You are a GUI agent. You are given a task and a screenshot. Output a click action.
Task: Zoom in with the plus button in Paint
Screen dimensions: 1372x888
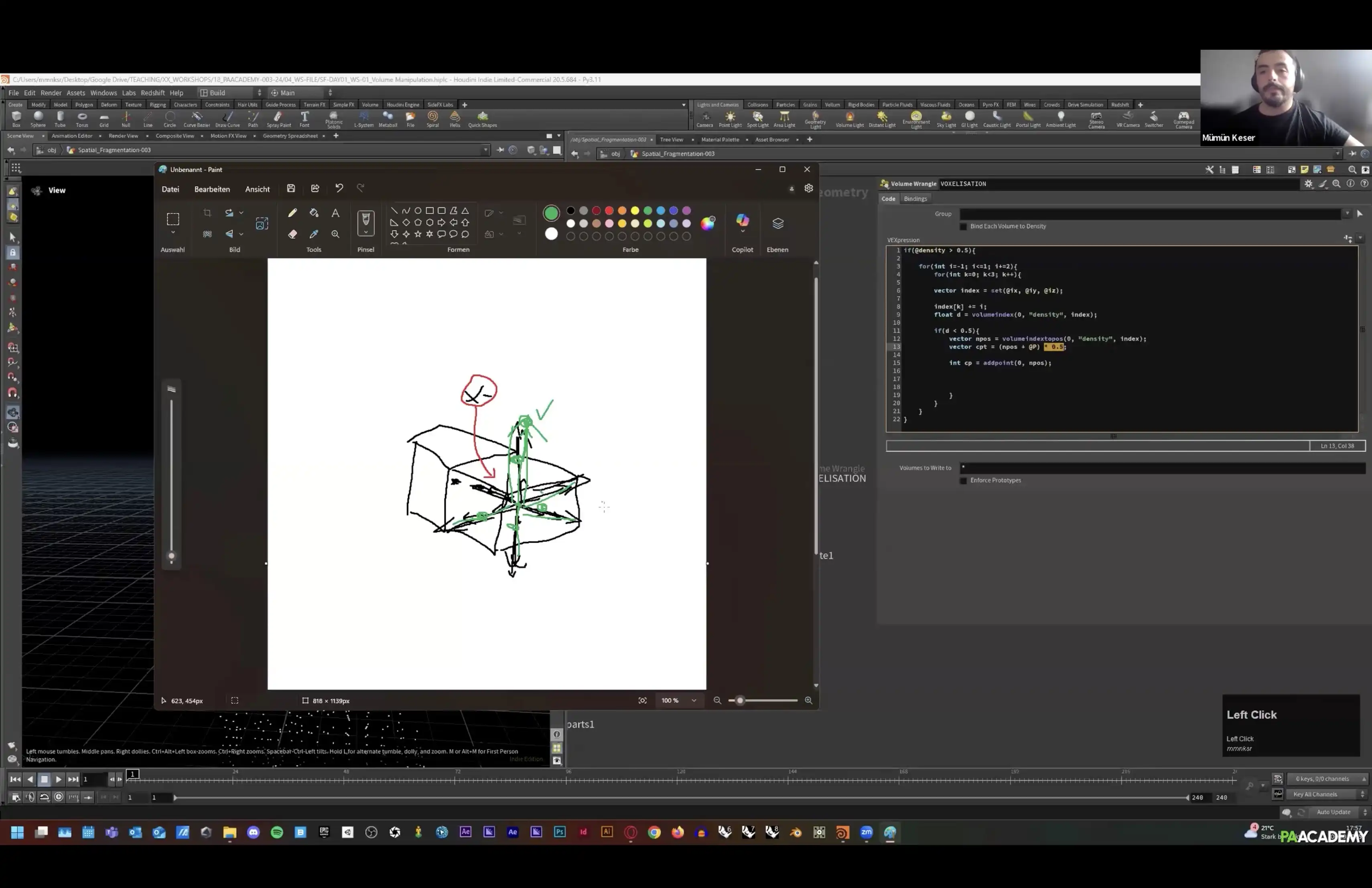(x=808, y=701)
